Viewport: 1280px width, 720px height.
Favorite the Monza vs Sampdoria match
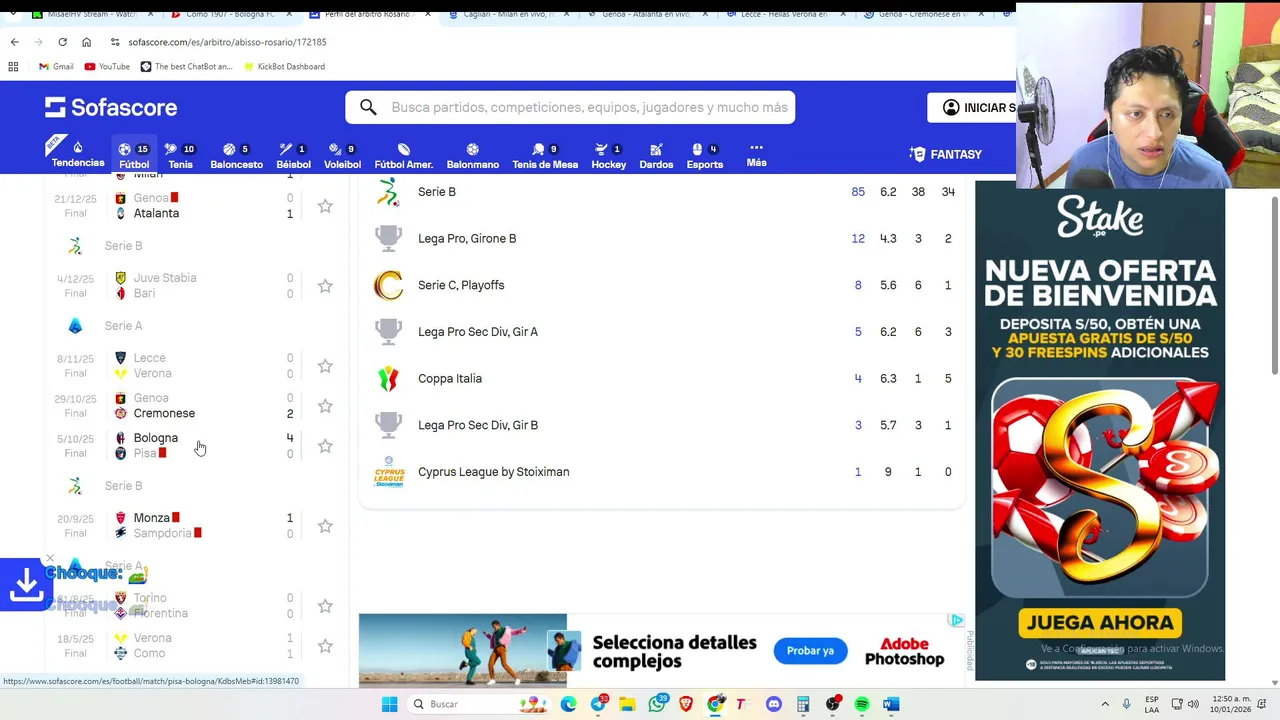[x=325, y=526]
